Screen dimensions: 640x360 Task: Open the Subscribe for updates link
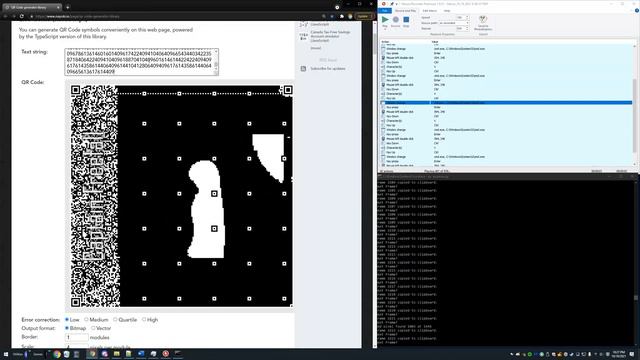tap(328, 69)
